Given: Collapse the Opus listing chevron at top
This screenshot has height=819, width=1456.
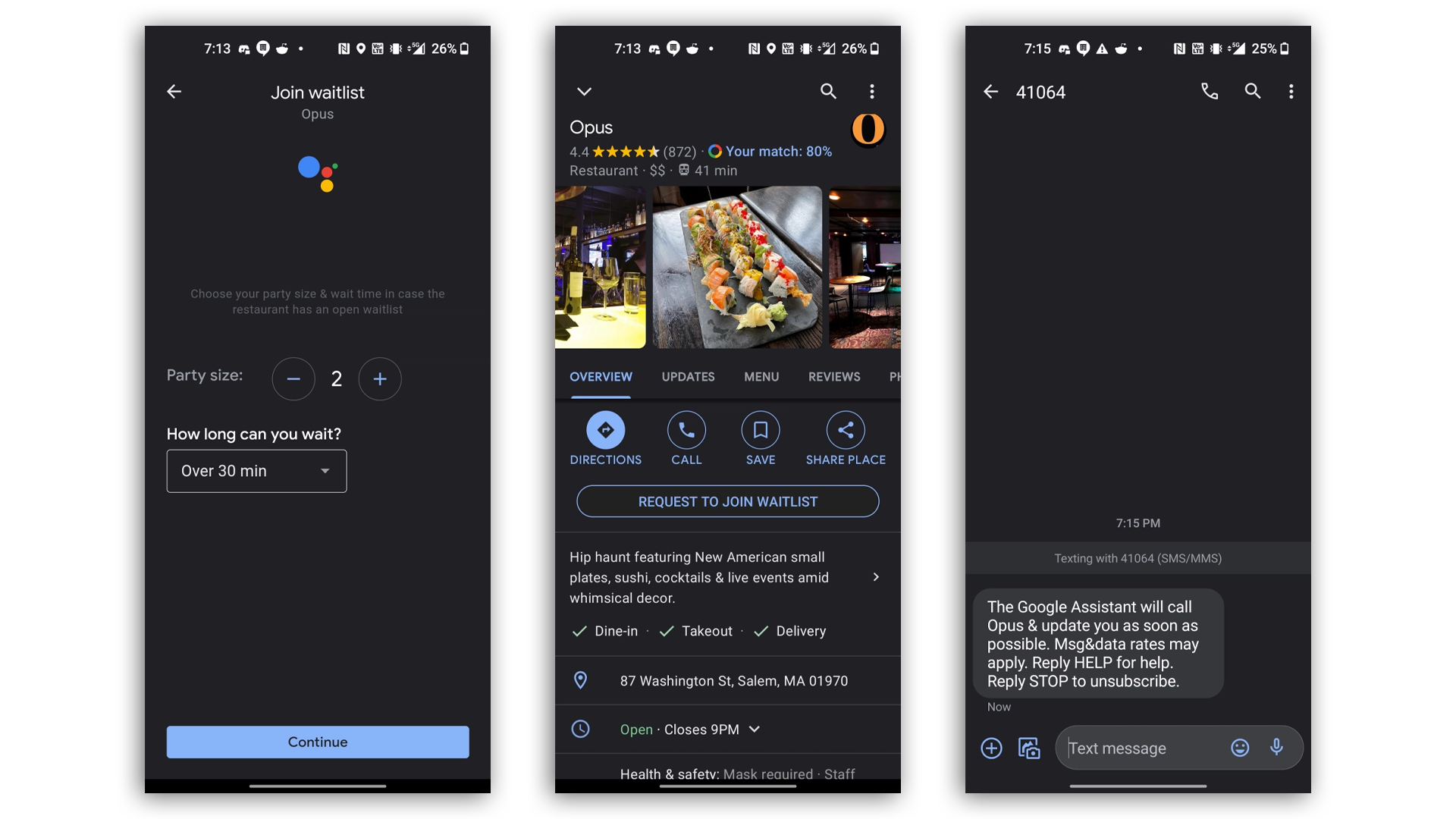Looking at the screenshot, I should coord(584,92).
